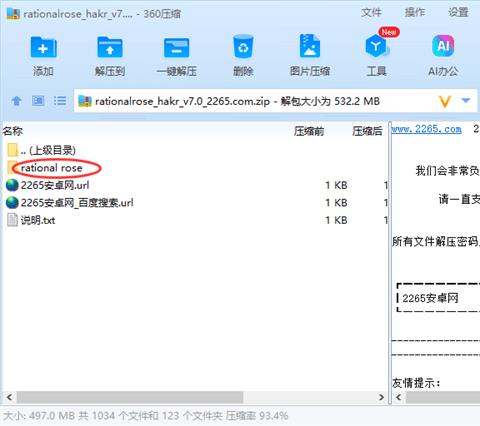Select the 一键解压 one-click extract icon
This screenshot has width=480, height=426.
(176, 48)
